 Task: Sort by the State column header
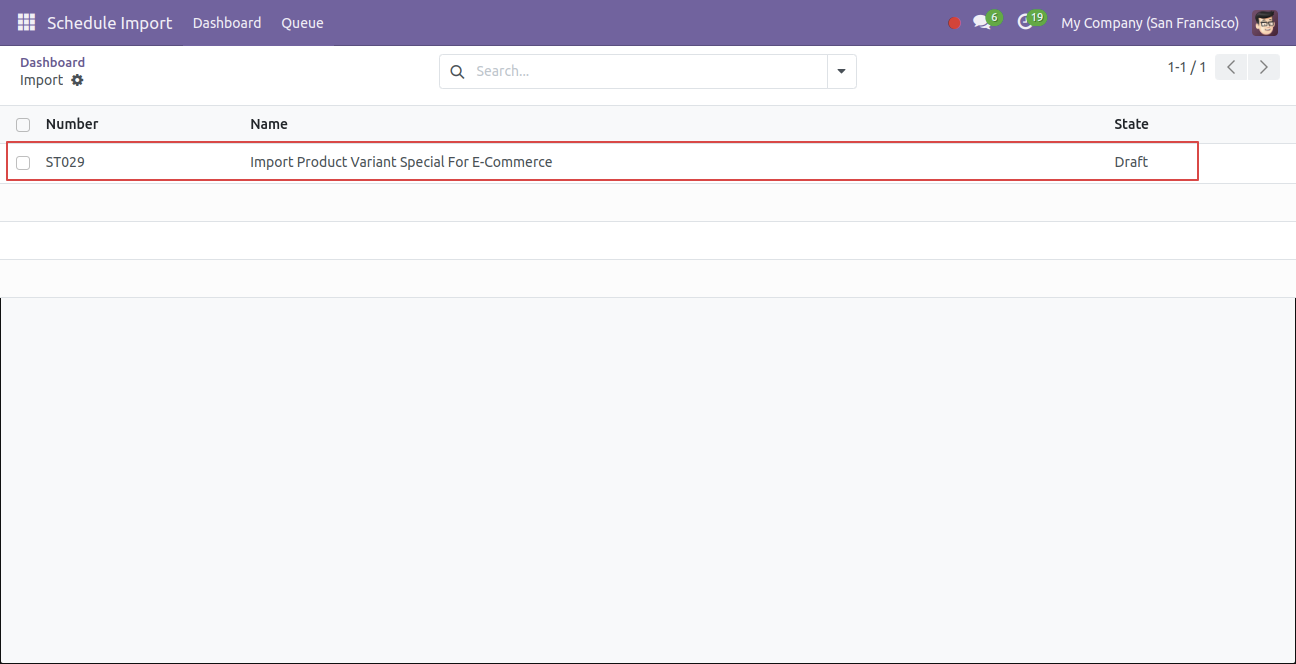point(1131,124)
